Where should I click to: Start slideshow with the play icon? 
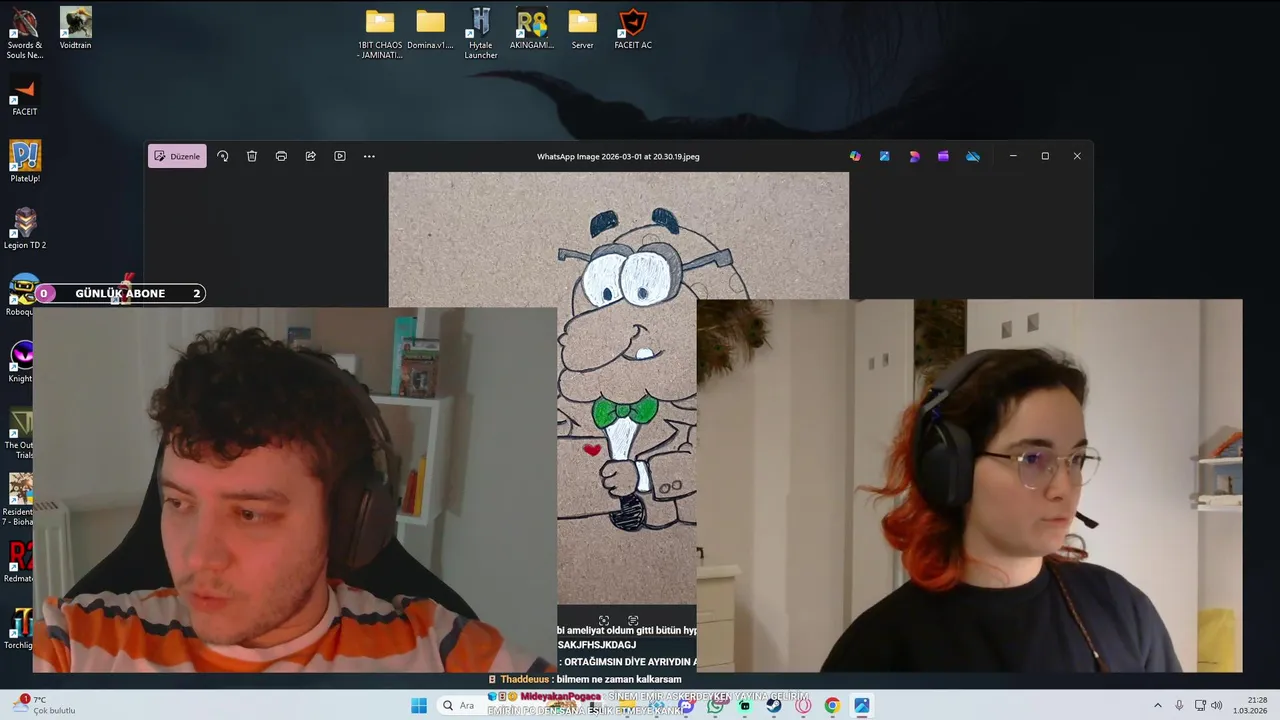click(x=340, y=156)
